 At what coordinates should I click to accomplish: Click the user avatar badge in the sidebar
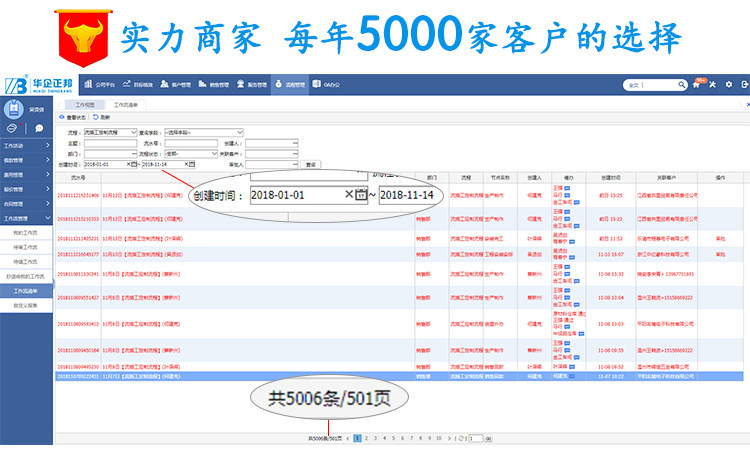[13, 109]
